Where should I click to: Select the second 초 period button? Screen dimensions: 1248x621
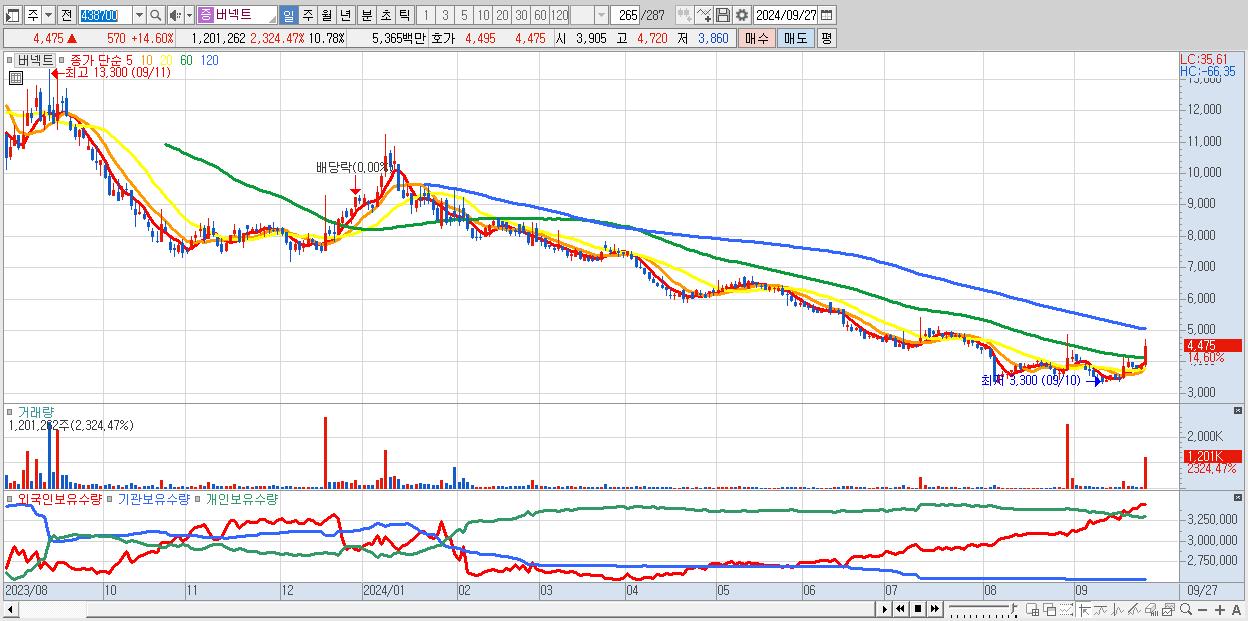[x=386, y=15]
